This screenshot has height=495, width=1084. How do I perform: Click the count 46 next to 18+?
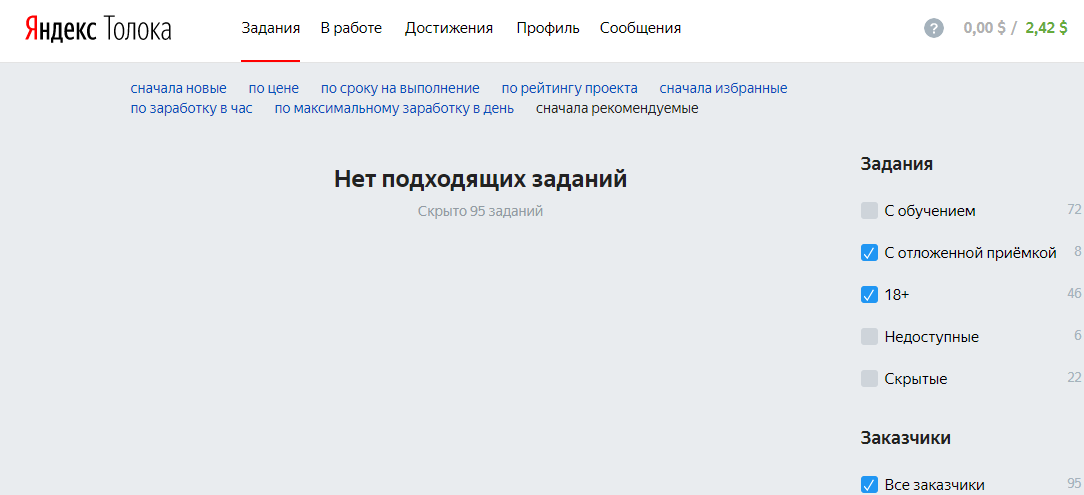coord(1074,293)
